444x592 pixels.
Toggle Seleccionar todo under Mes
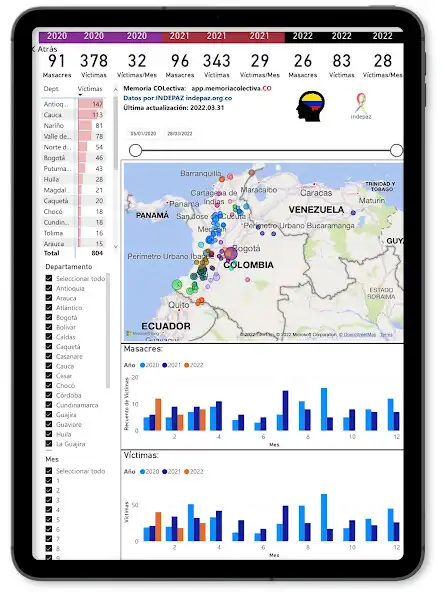pos(49,471)
